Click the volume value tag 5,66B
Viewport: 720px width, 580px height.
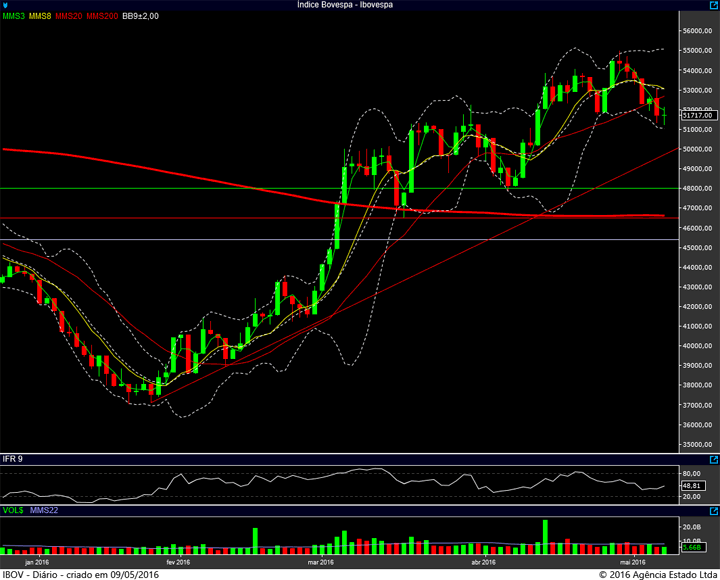[x=692, y=547]
